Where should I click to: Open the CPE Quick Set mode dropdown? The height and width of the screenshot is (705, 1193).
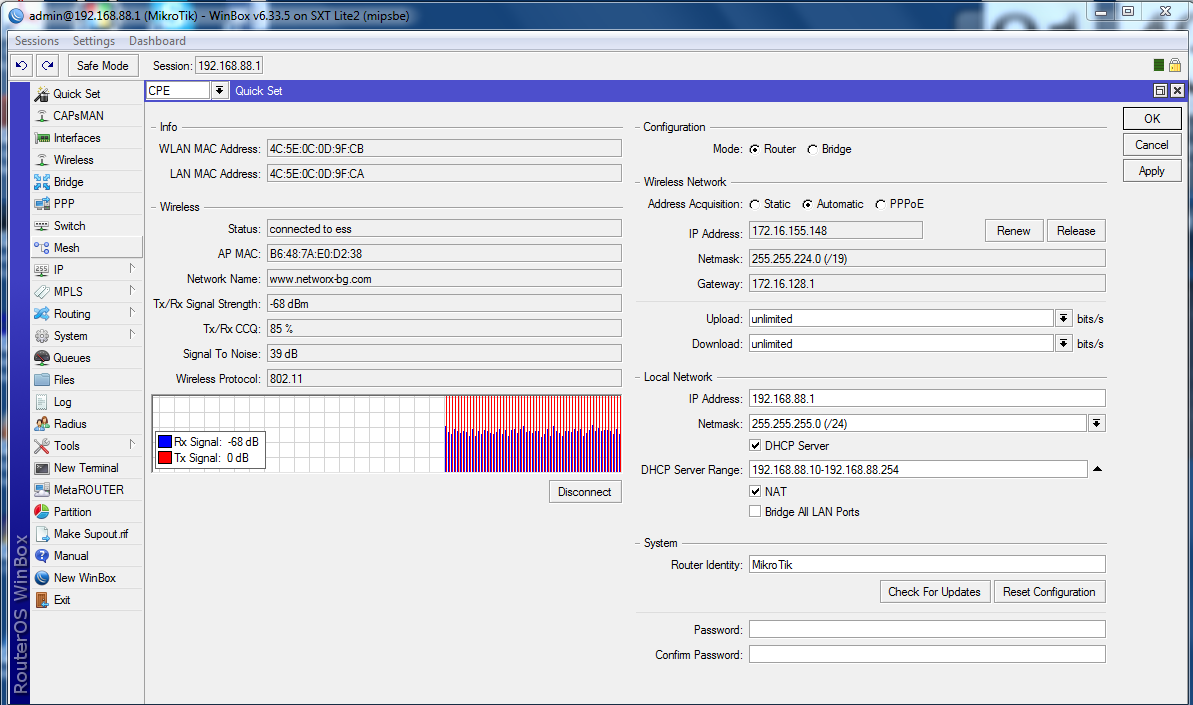click(x=219, y=91)
